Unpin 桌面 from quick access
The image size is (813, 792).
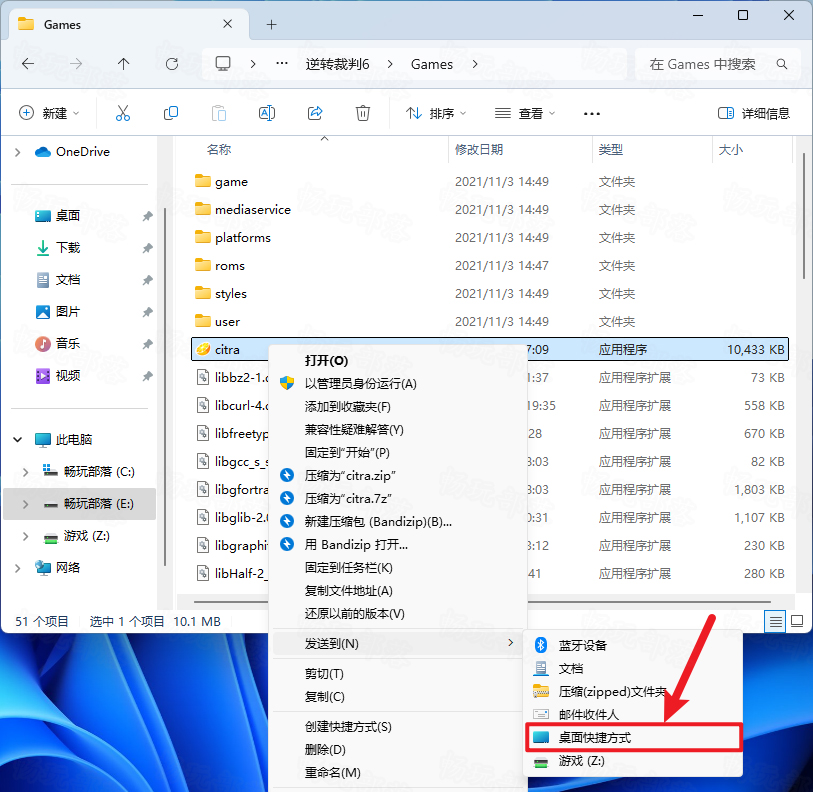(148, 216)
